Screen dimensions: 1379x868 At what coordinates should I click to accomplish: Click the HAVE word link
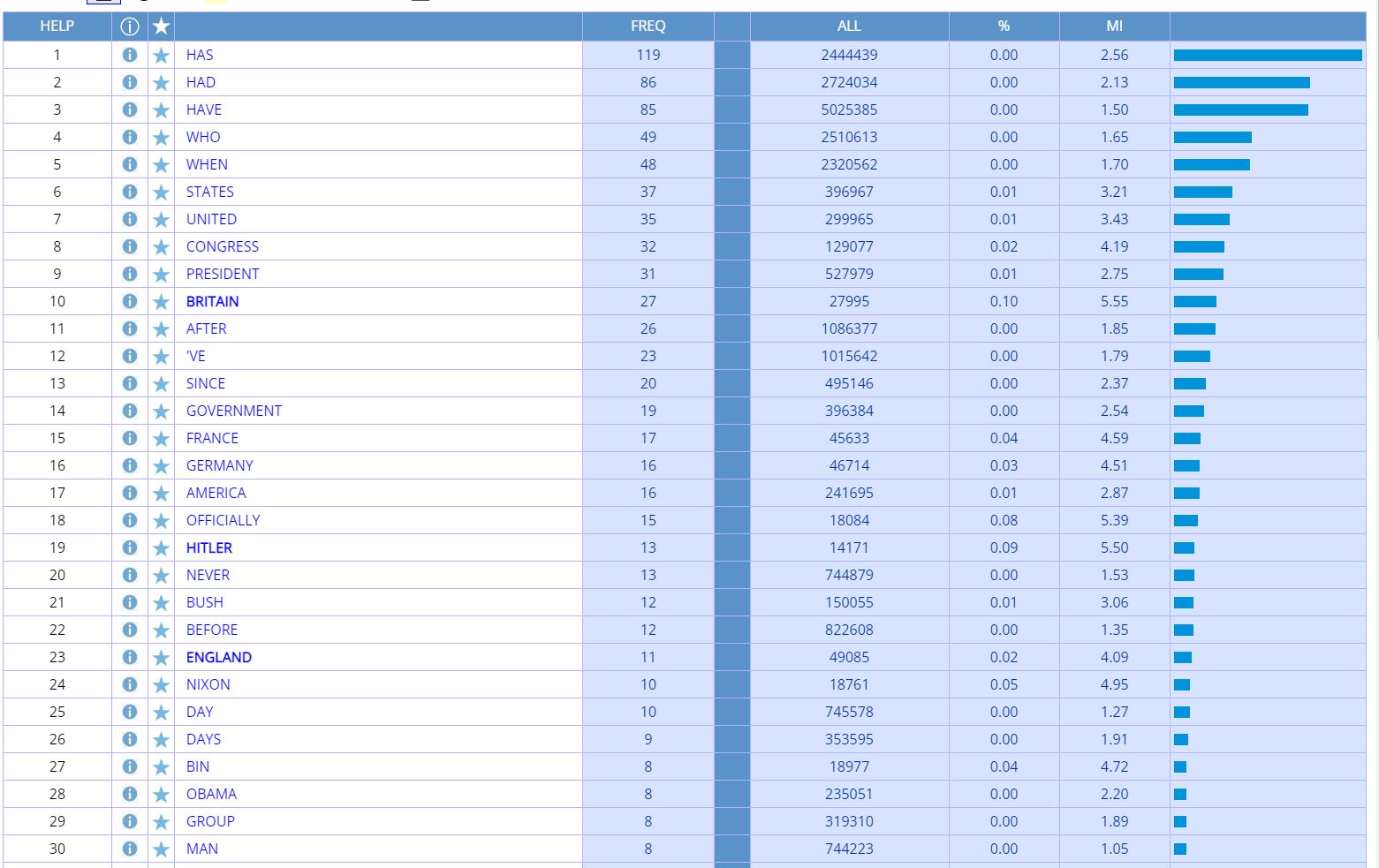click(204, 109)
